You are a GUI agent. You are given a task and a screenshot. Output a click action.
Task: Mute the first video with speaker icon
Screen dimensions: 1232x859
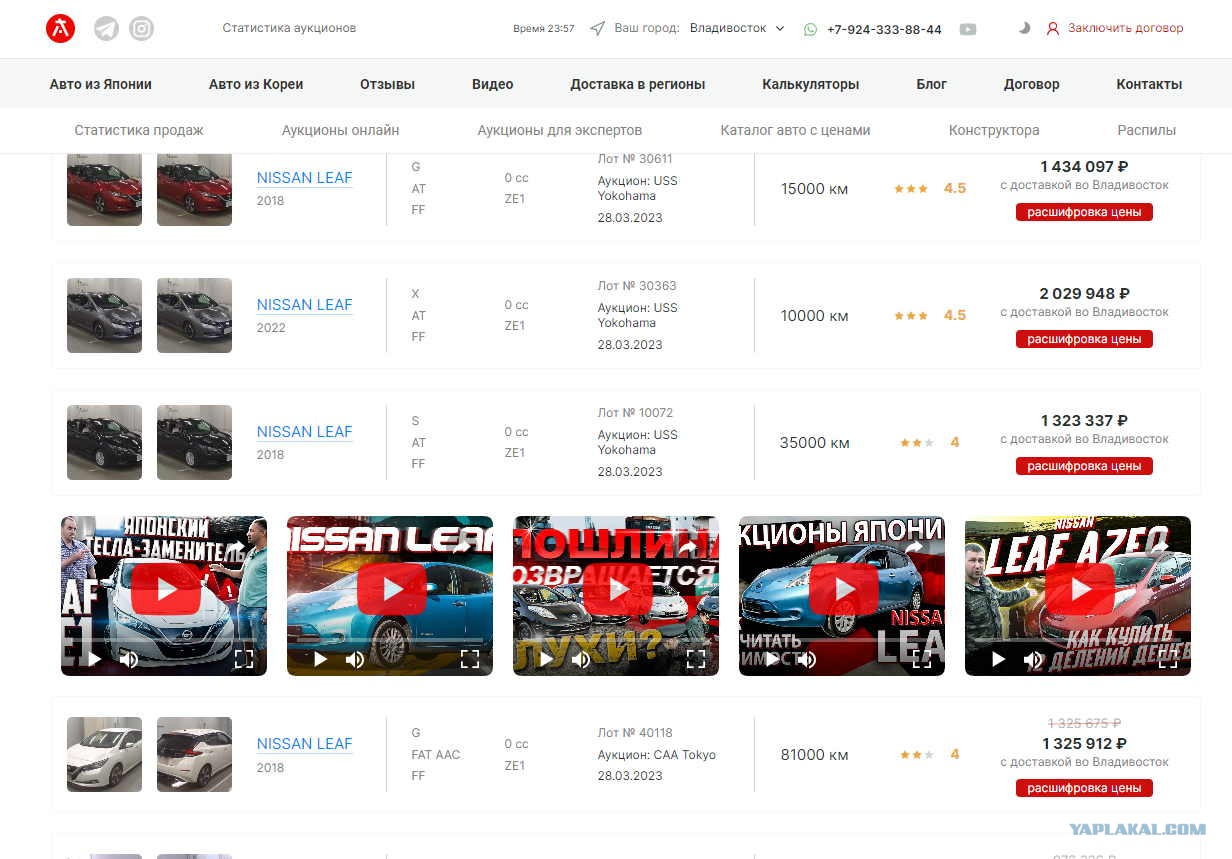[x=129, y=659]
